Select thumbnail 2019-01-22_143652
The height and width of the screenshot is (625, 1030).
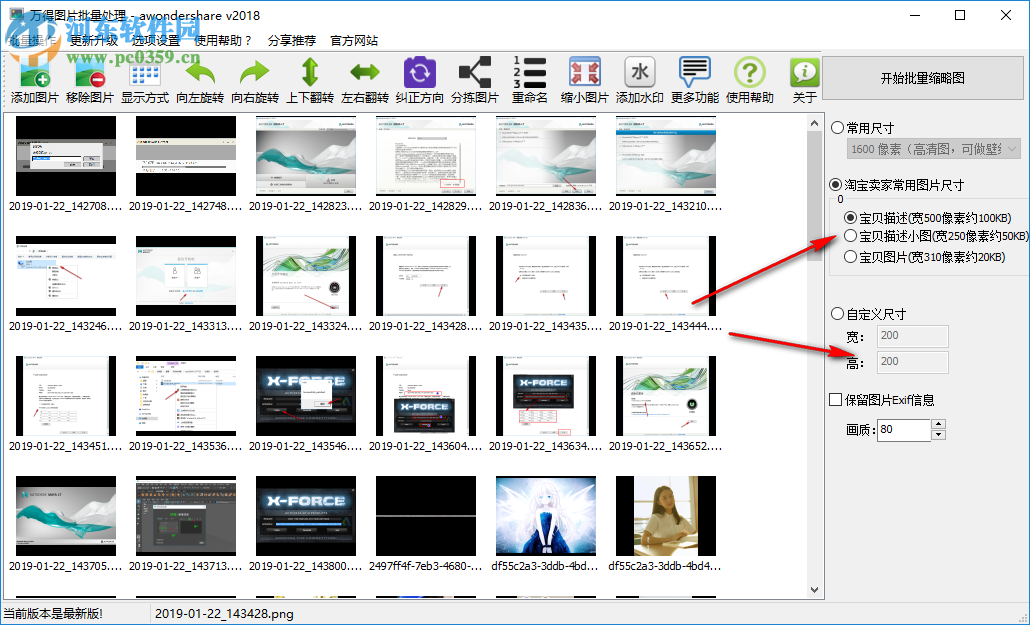click(666, 396)
